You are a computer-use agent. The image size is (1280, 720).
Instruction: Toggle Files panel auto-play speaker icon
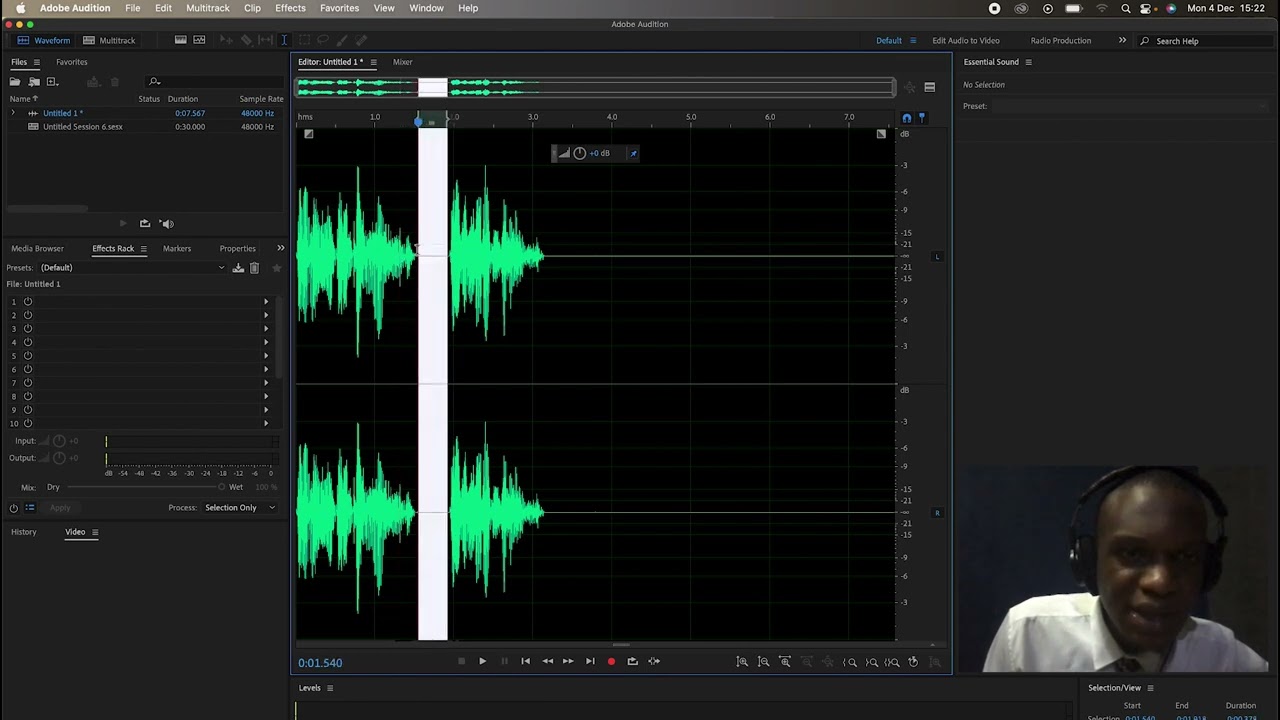click(167, 223)
